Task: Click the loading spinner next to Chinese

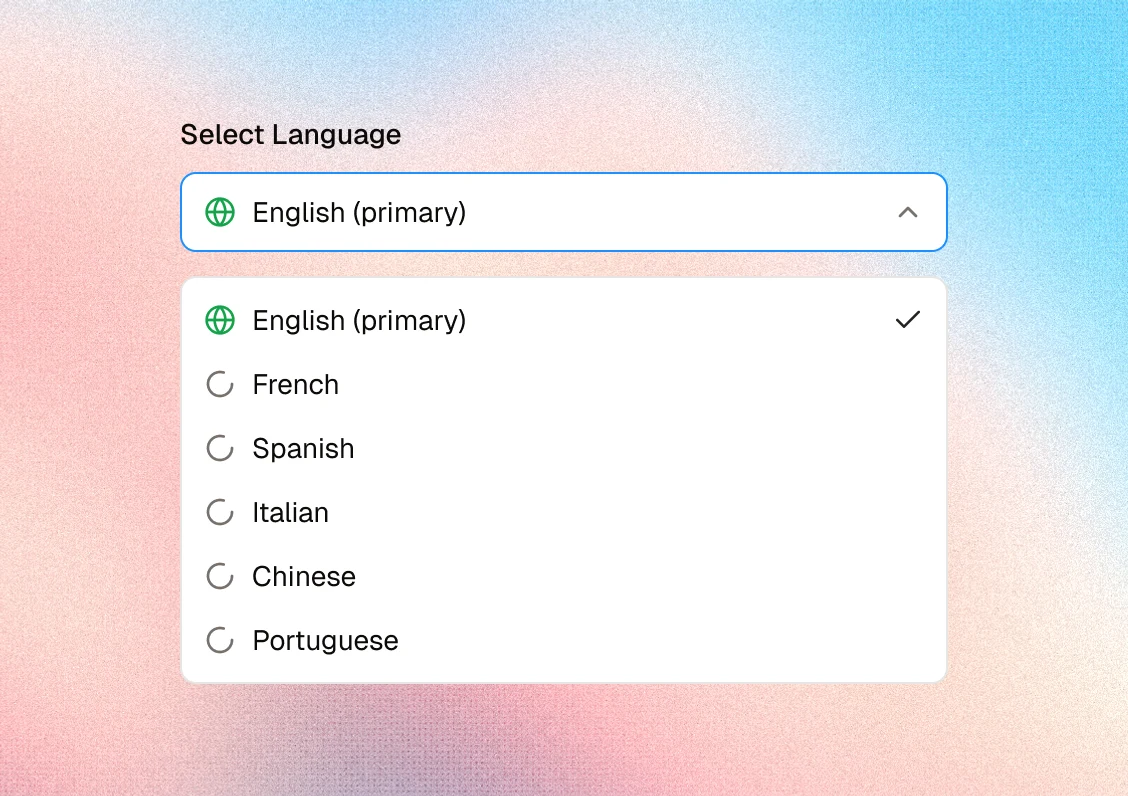Action: [x=220, y=576]
